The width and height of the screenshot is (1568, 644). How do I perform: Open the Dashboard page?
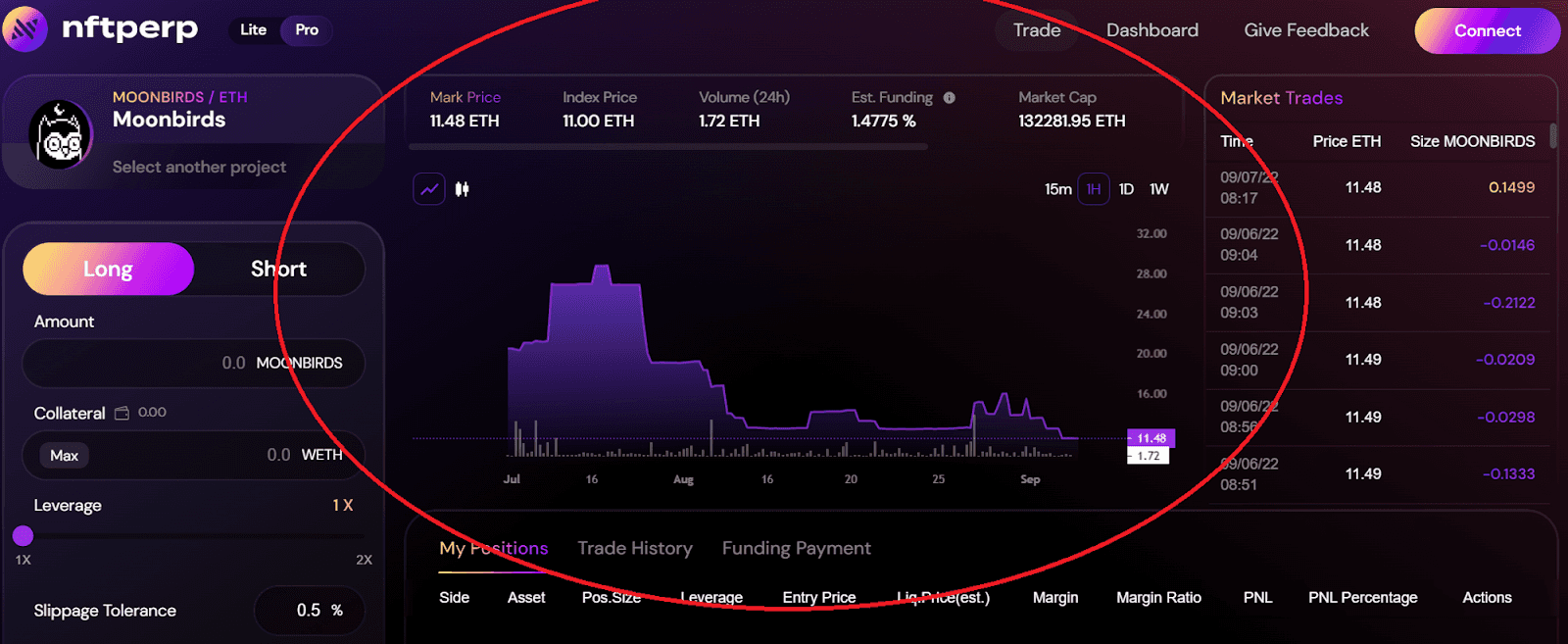pyautogui.click(x=1152, y=30)
